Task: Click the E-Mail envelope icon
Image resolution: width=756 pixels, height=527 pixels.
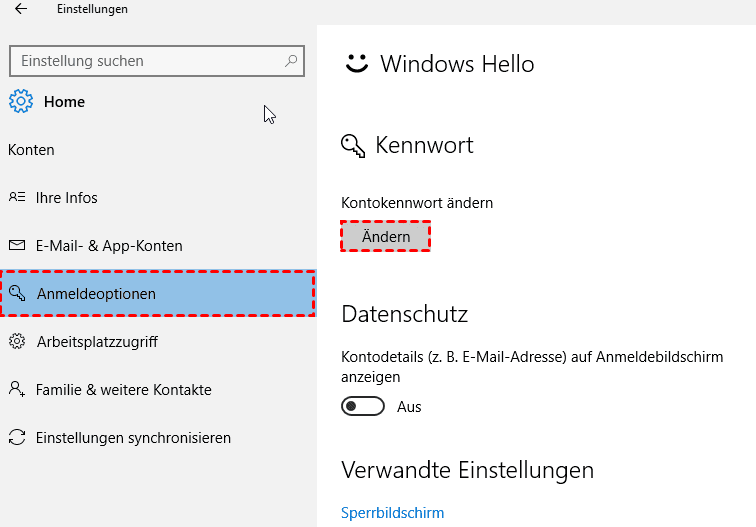Action: click(x=17, y=245)
